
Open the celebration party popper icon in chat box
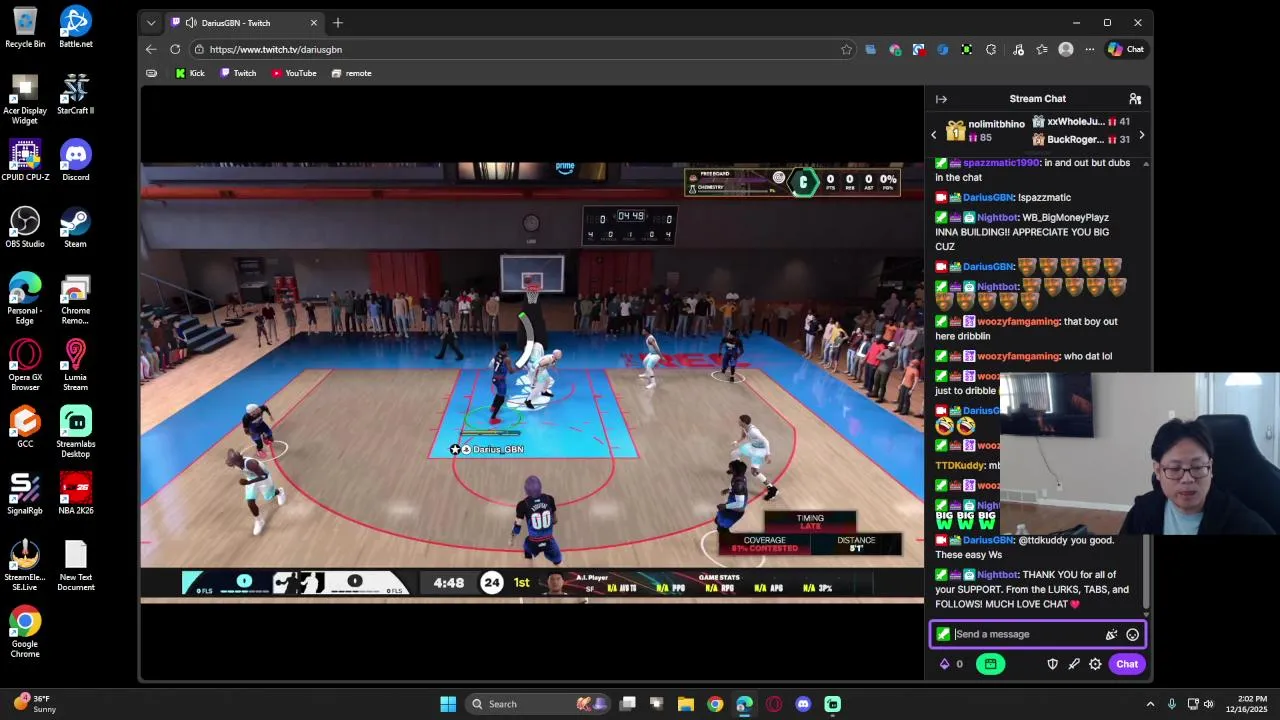[1111, 634]
